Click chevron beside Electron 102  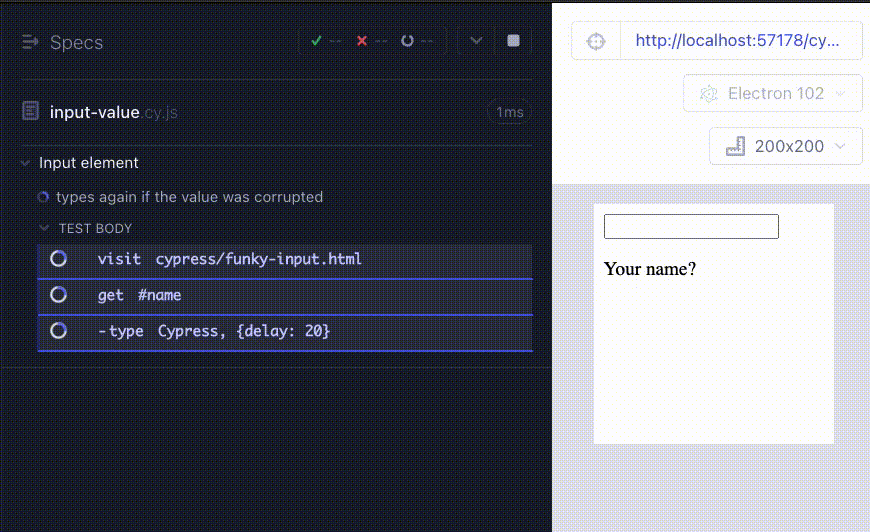(840, 93)
